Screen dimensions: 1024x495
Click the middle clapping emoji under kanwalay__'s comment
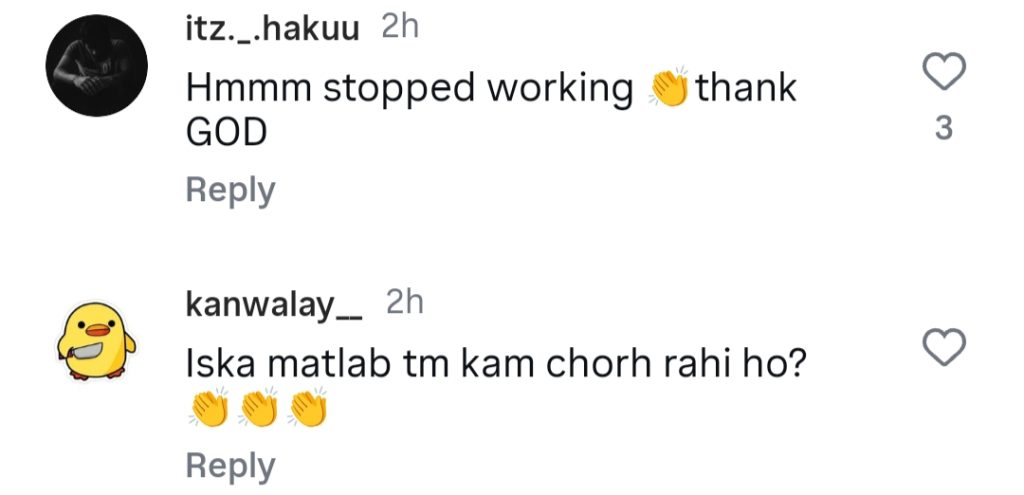[259, 407]
